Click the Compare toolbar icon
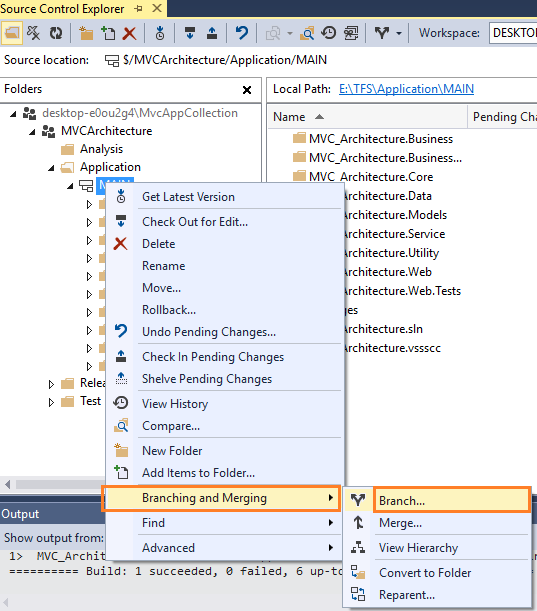Image resolution: width=537 pixels, height=611 pixels. tap(307, 33)
